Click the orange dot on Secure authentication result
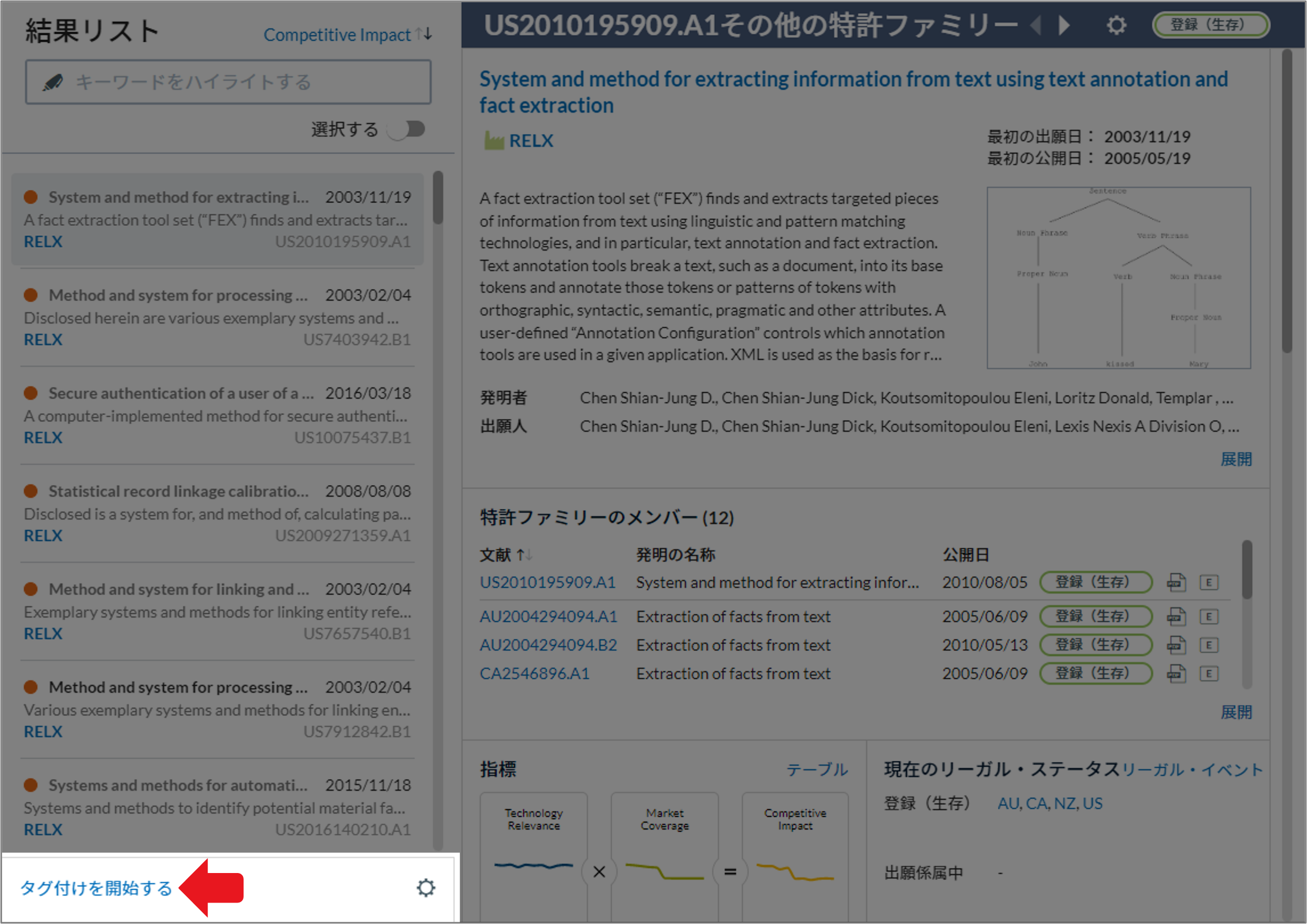Image resolution: width=1307 pixels, height=924 pixels. [x=32, y=393]
